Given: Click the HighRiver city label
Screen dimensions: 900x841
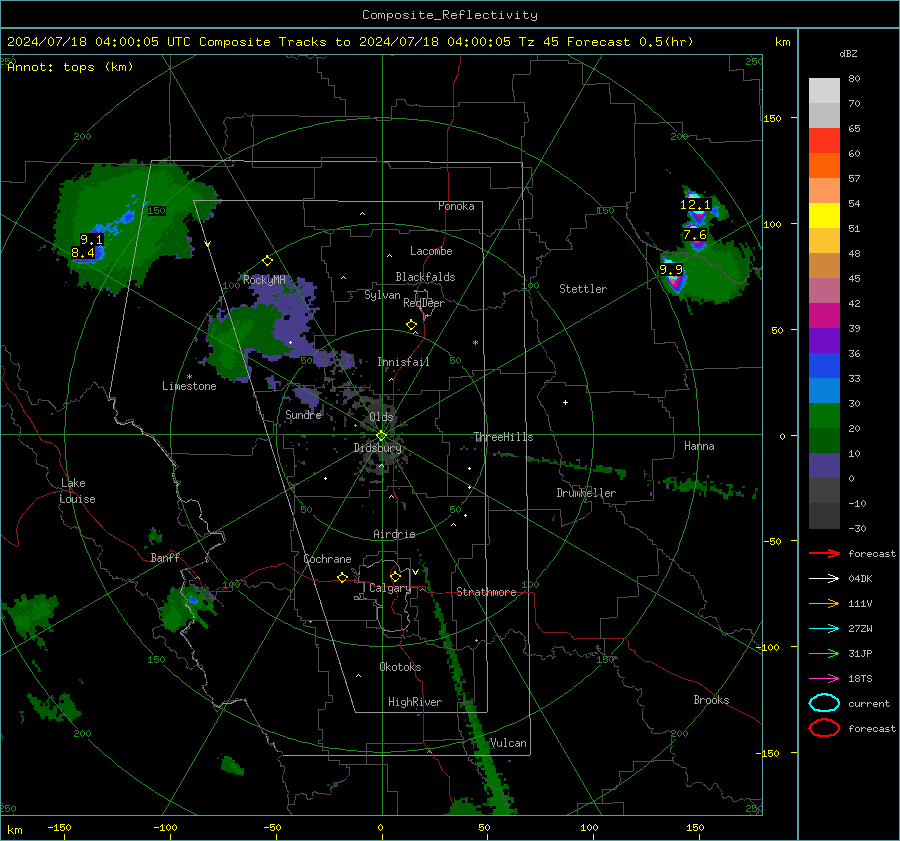Looking at the screenshot, I should click(415, 702).
